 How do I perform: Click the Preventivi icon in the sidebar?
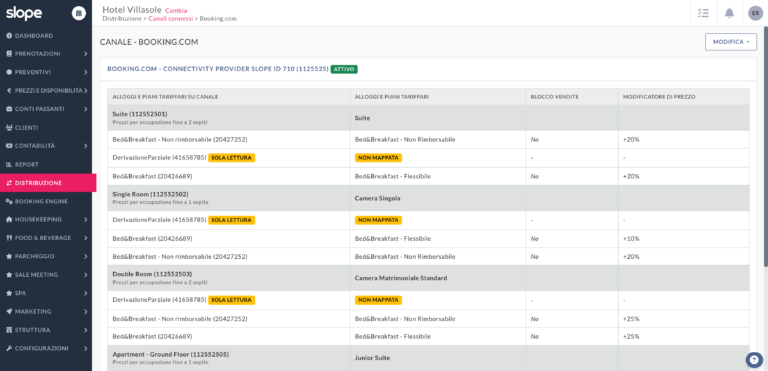(9, 72)
